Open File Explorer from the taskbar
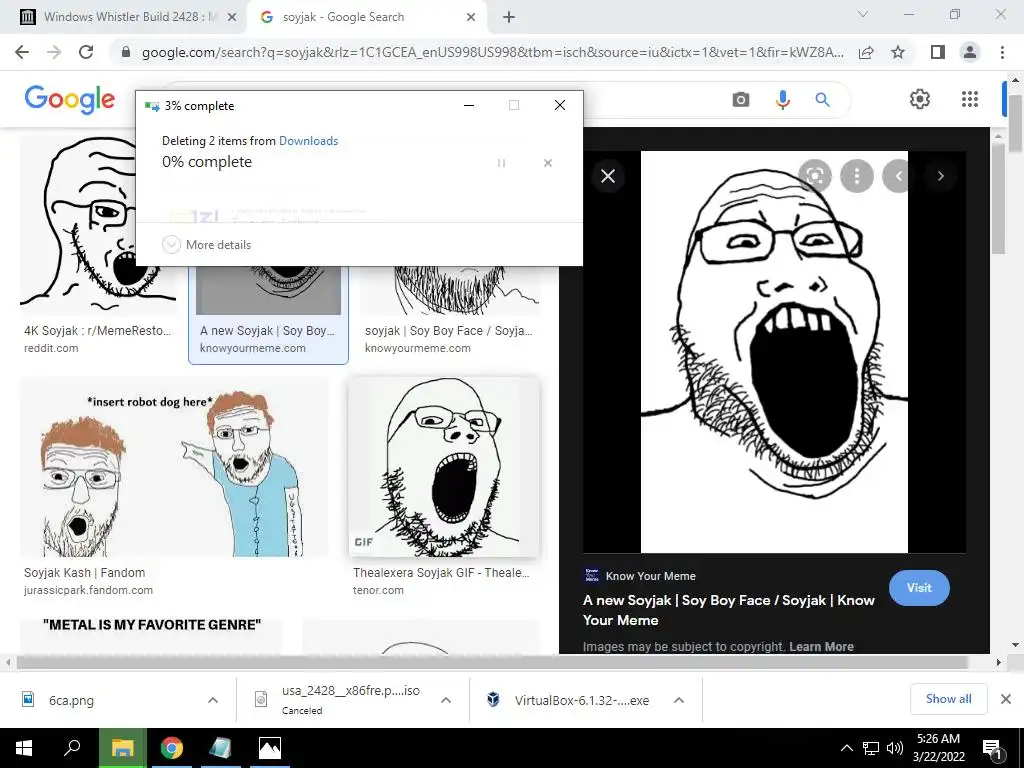 pyautogui.click(x=122, y=748)
